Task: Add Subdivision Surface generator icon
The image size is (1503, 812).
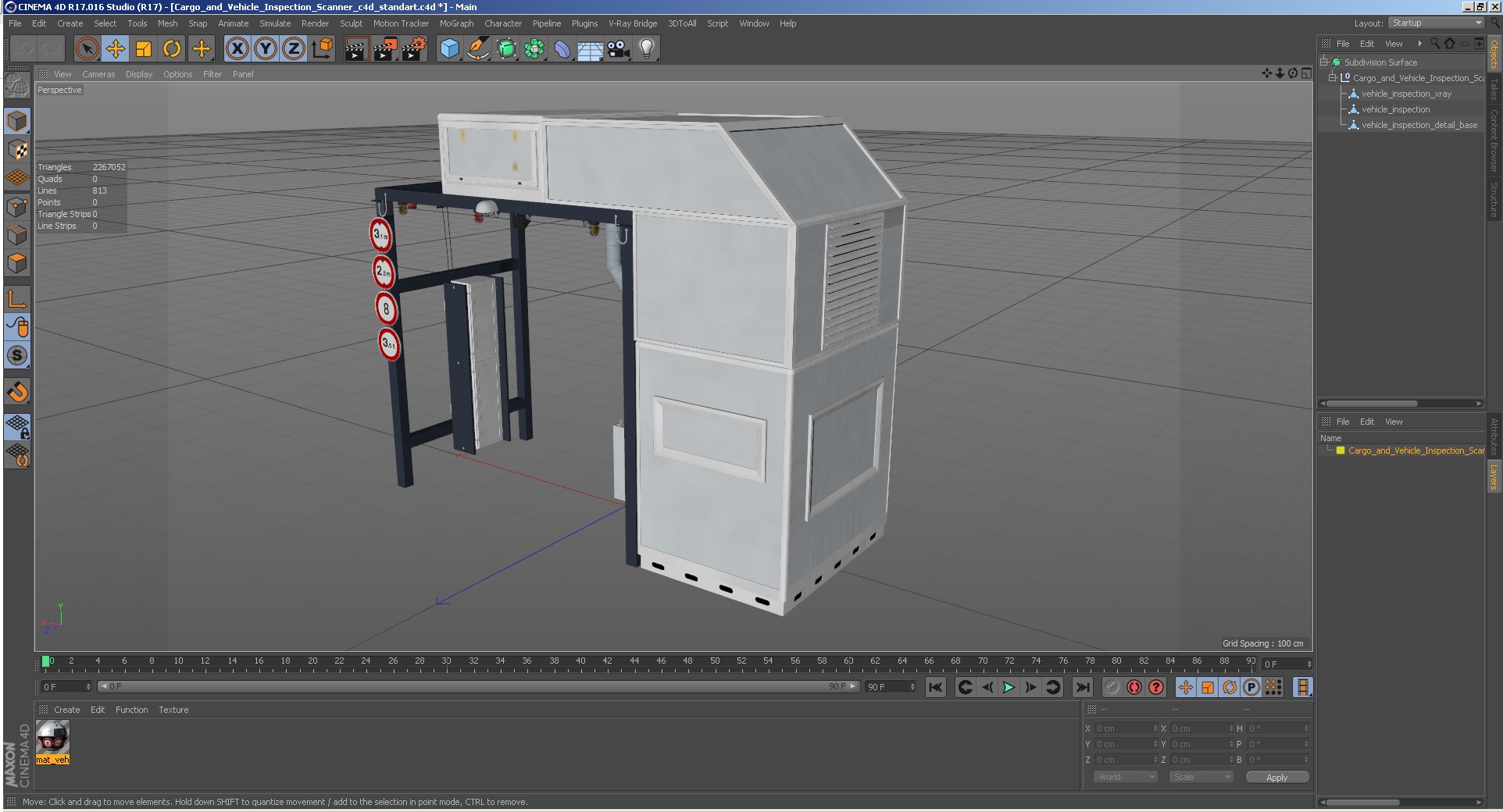Action: [x=506, y=49]
